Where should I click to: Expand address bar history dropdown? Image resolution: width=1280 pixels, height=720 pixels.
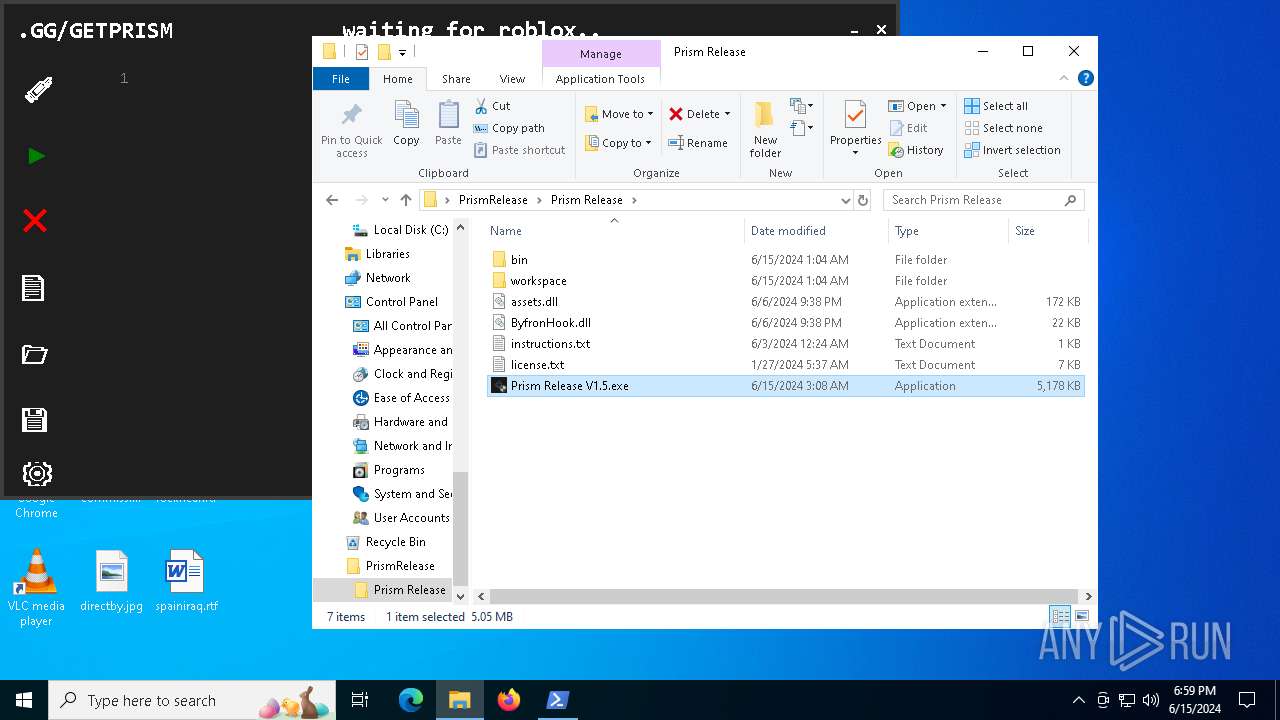tap(845, 200)
